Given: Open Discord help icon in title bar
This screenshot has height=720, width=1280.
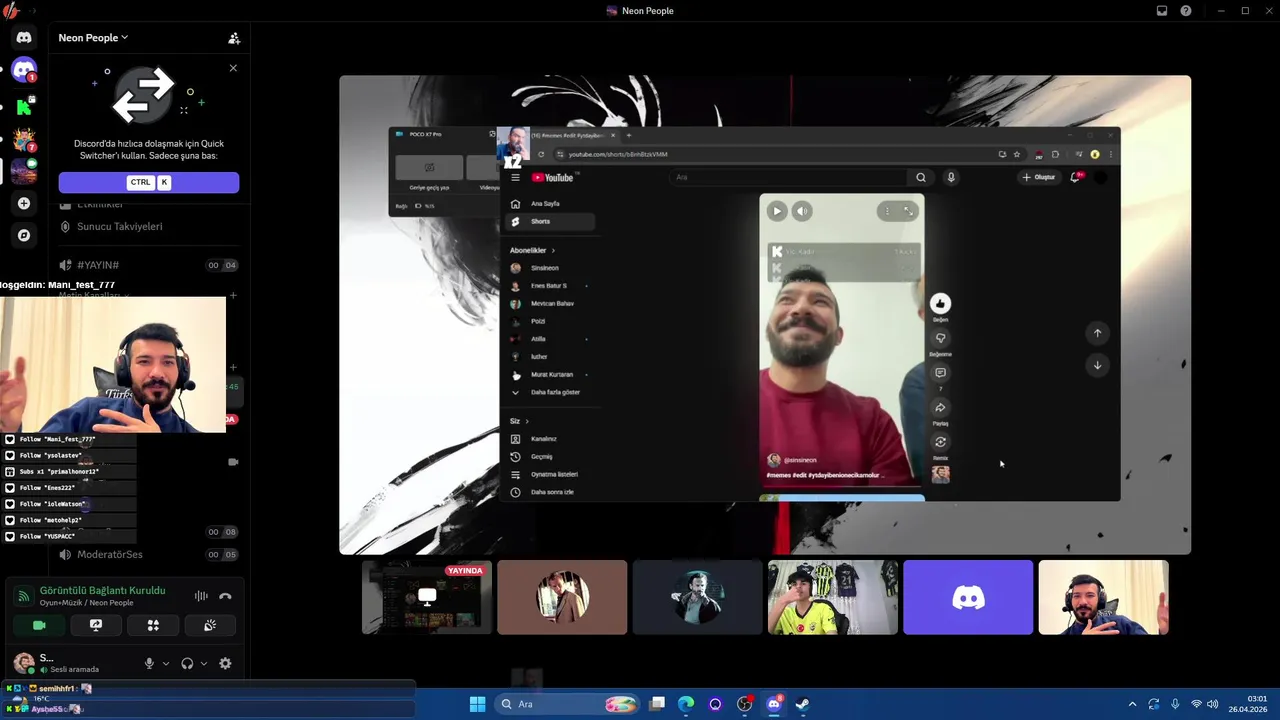Looking at the screenshot, I should (1186, 11).
